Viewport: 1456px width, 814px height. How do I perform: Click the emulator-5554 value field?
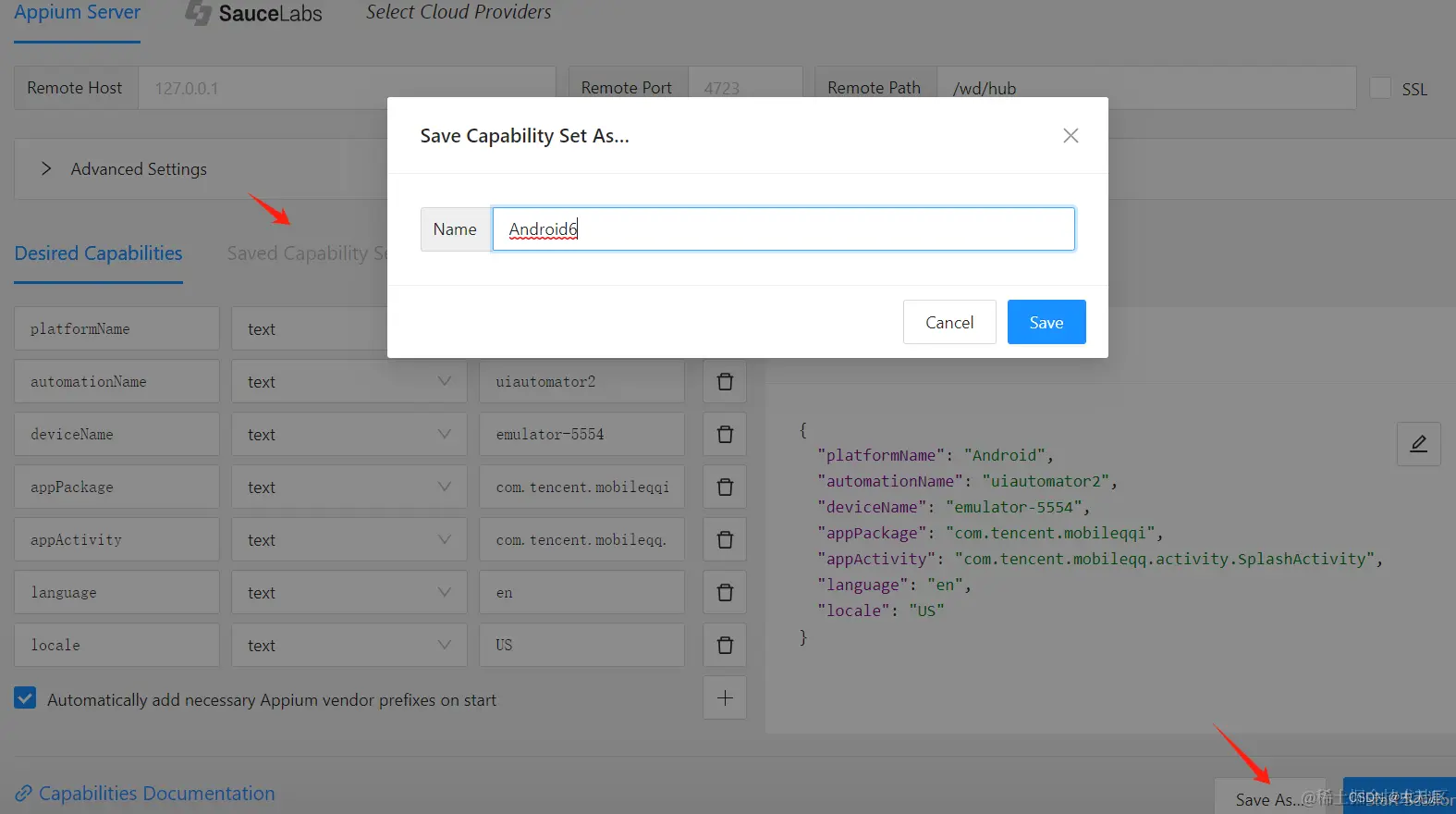tap(581, 434)
